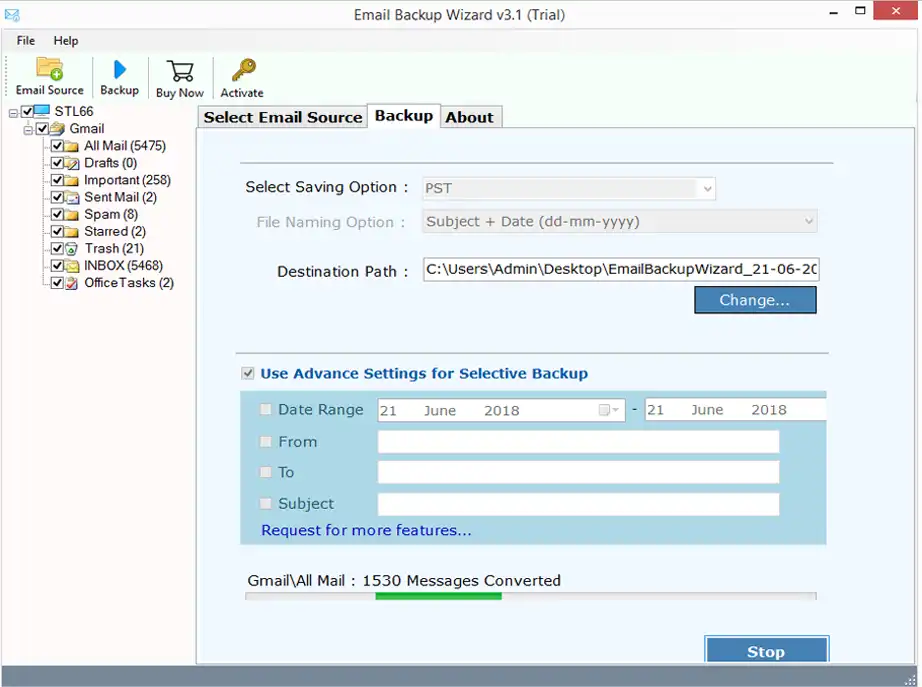Image resolution: width=922 pixels, height=687 pixels.
Task: Enable the Subject filter checkbox
Action: pyautogui.click(x=266, y=503)
